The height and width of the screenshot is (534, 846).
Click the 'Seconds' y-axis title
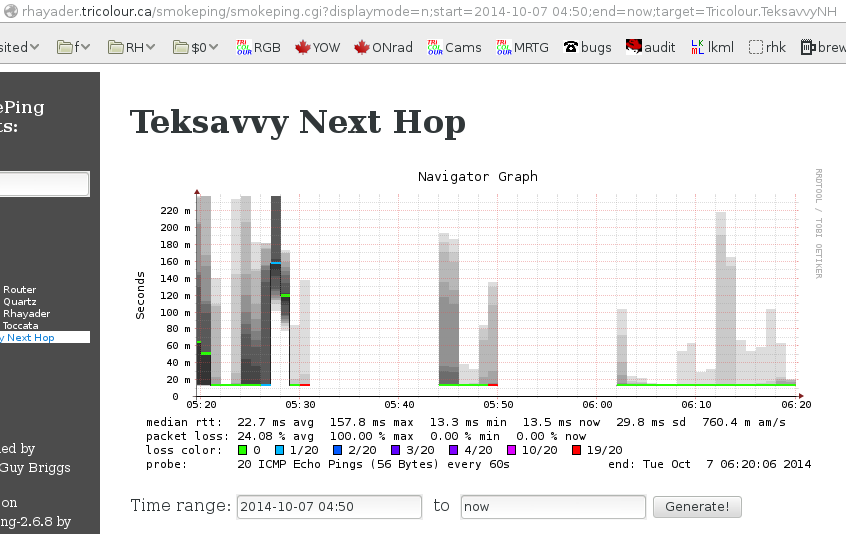(x=140, y=296)
